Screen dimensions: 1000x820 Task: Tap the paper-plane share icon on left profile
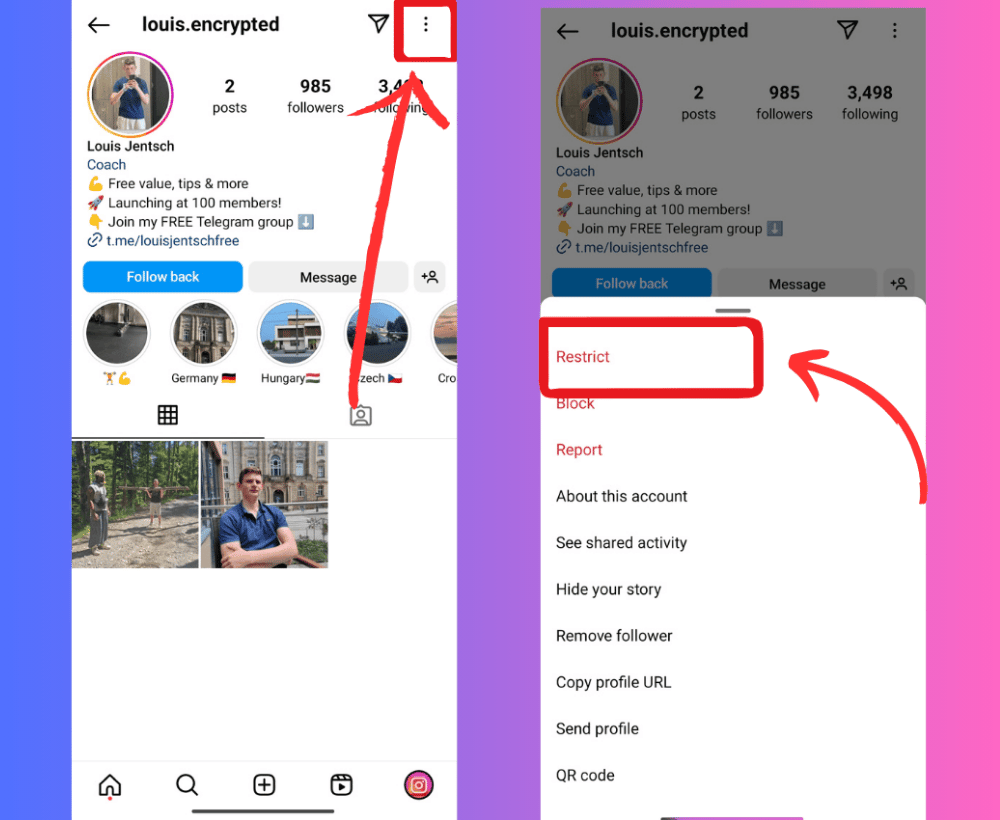click(x=378, y=24)
